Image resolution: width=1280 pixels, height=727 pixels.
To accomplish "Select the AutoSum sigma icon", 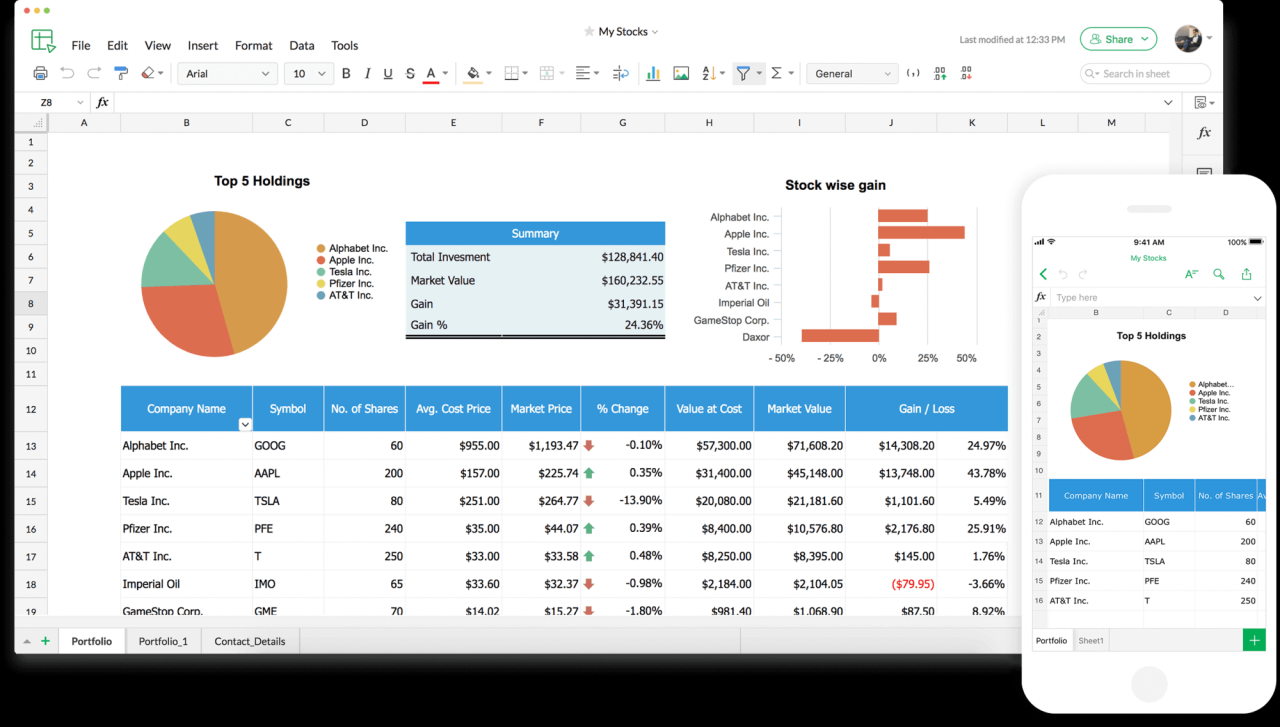I will coord(776,73).
